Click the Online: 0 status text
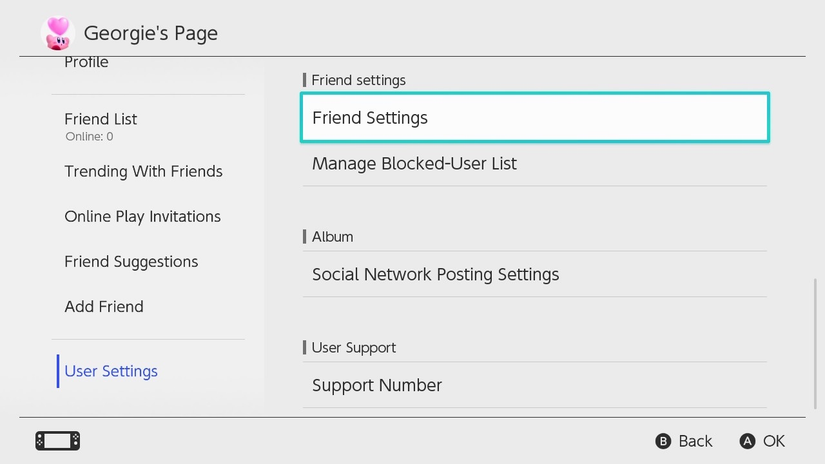Screen dimensions: 825x464 point(89,137)
